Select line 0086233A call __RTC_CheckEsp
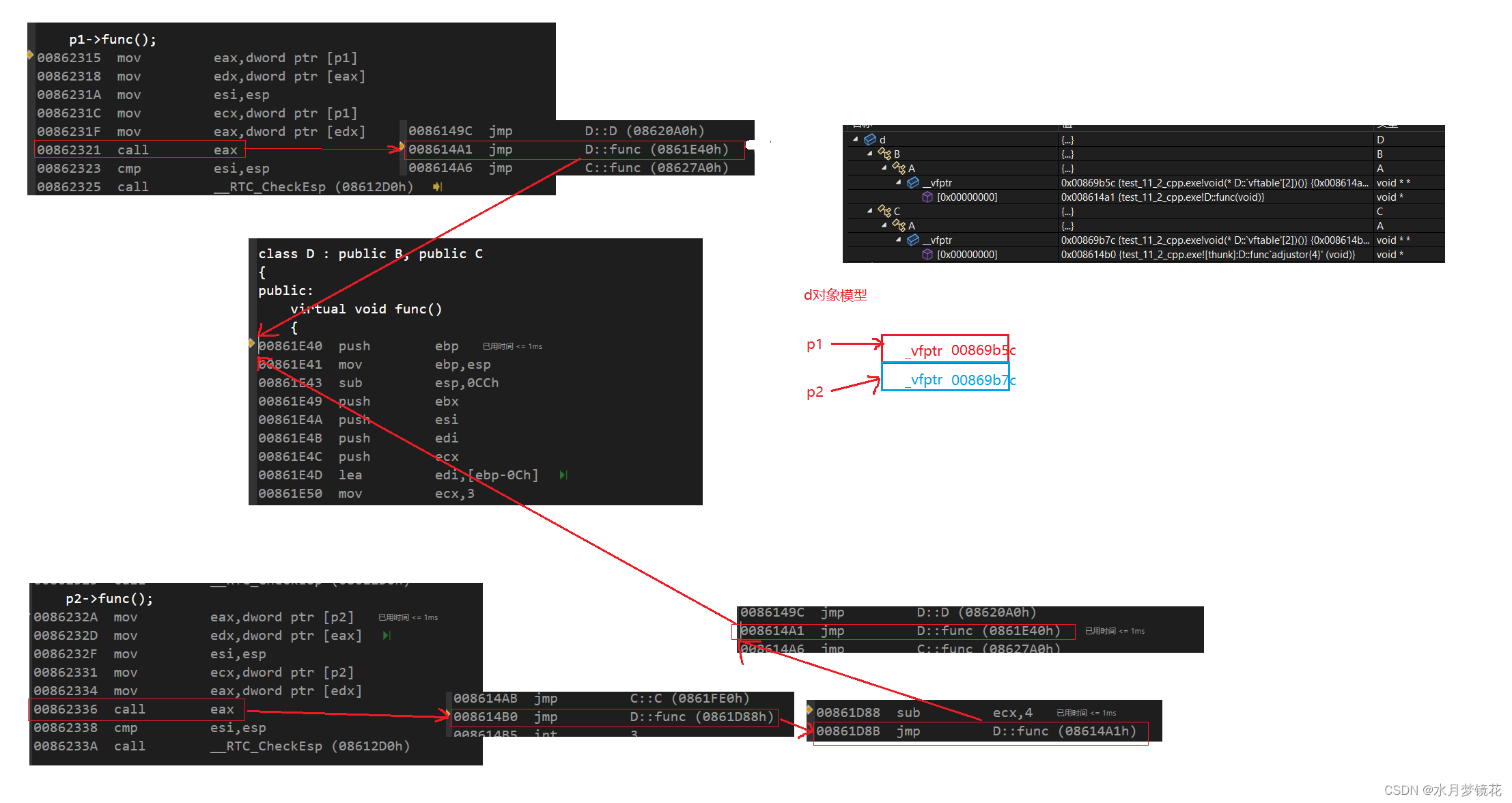 (222, 746)
